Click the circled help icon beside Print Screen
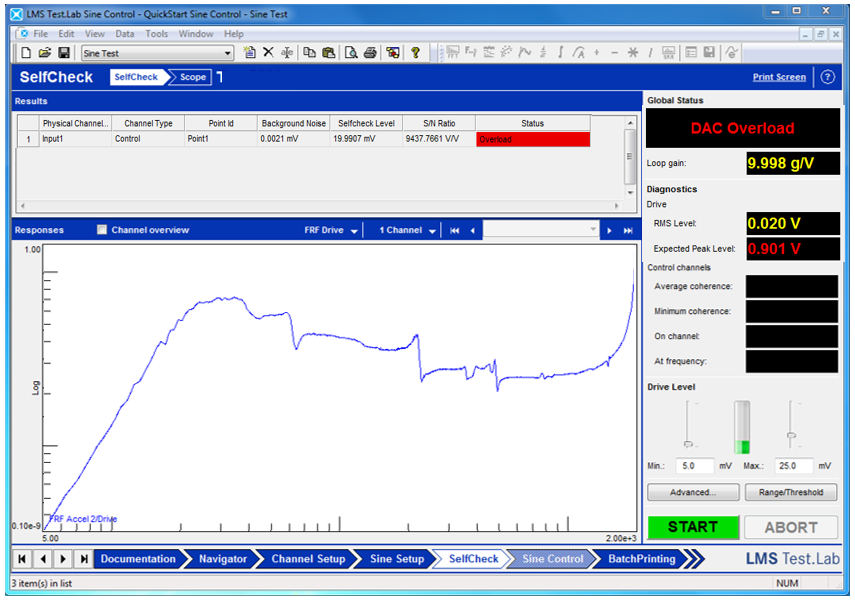The image size is (855, 600). 827,77
